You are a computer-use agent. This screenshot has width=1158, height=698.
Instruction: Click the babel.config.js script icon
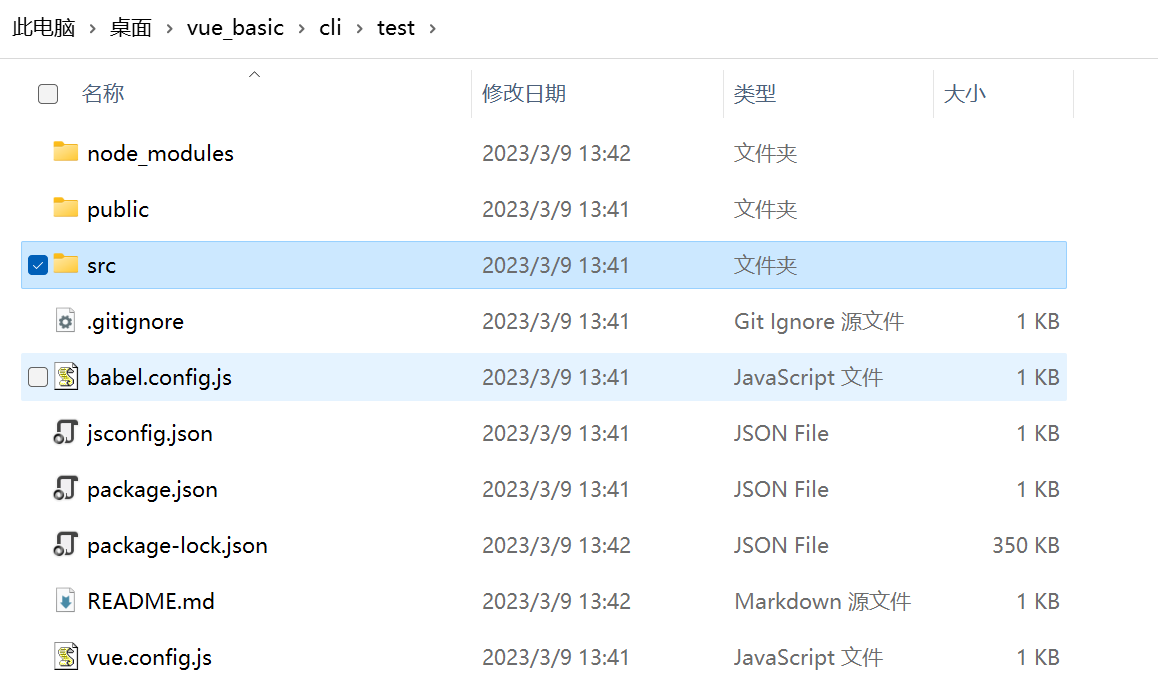point(66,377)
